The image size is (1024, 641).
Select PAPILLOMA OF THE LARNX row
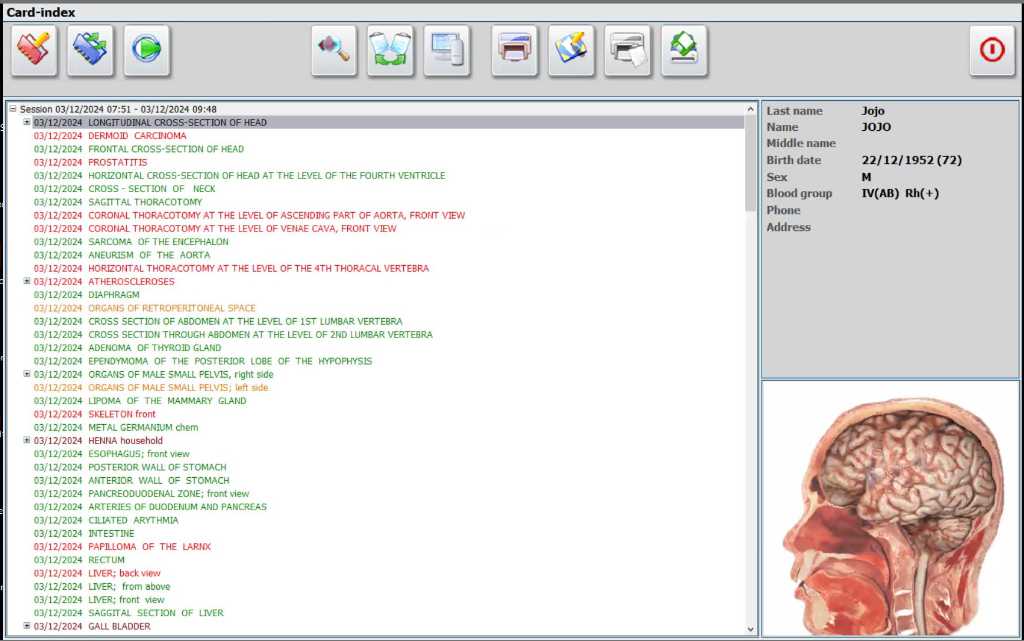(x=122, y=547)
